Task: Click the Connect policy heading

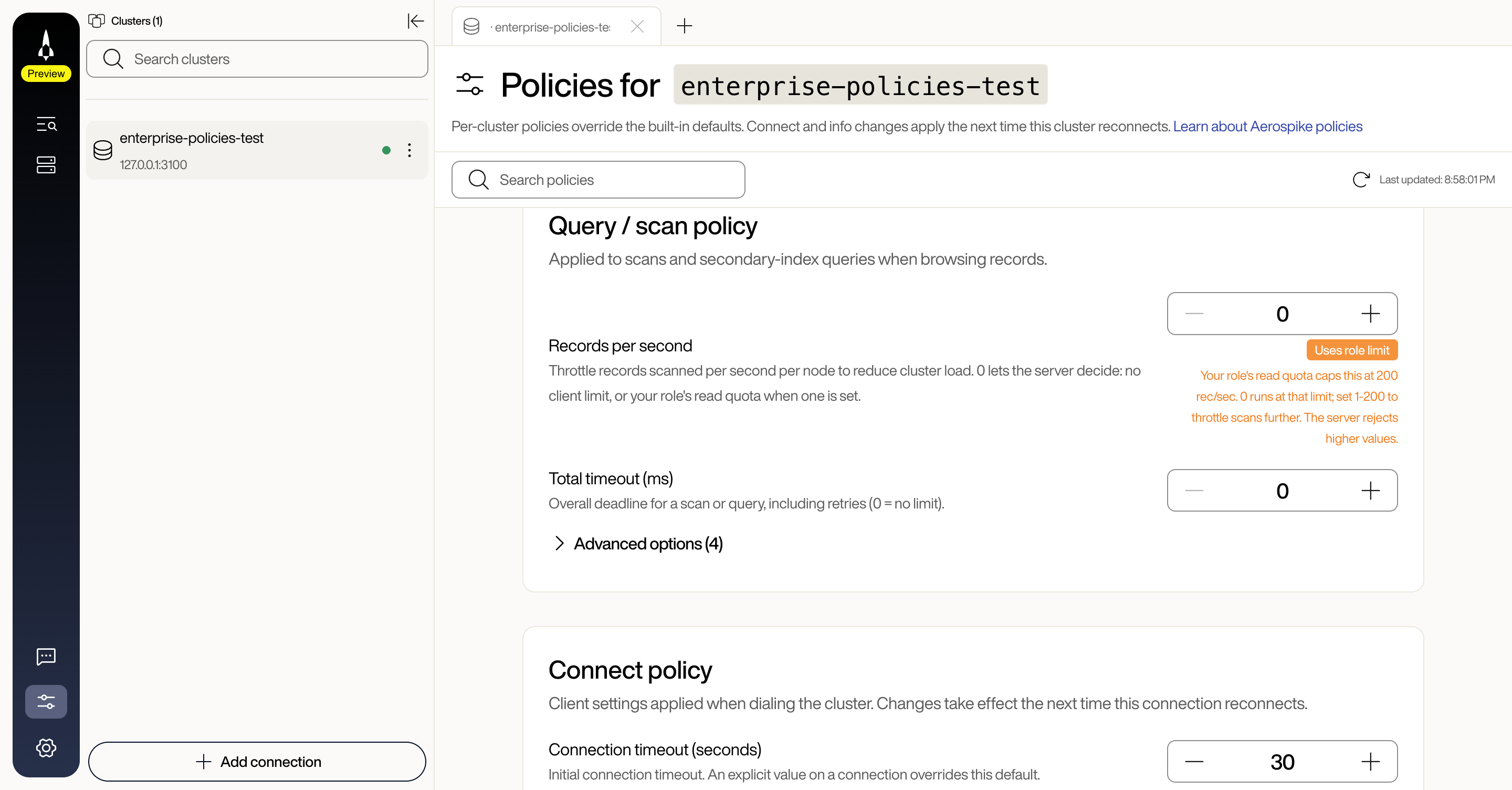Action: point(631,670)
